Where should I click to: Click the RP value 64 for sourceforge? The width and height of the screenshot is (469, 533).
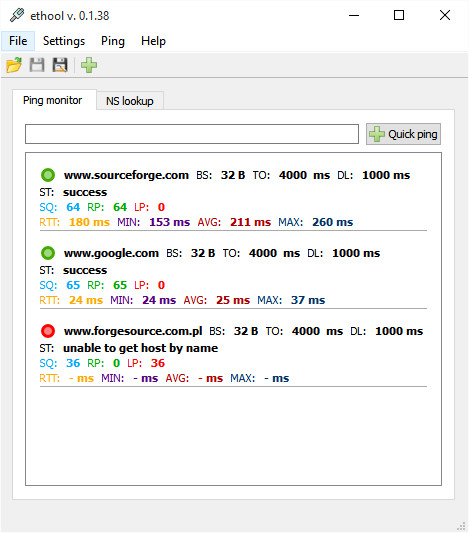[x=120, y=207]
